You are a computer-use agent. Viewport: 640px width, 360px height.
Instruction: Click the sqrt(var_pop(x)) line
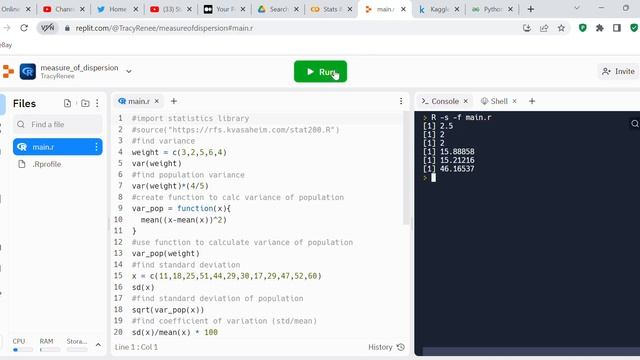click(x=168, y=310)
